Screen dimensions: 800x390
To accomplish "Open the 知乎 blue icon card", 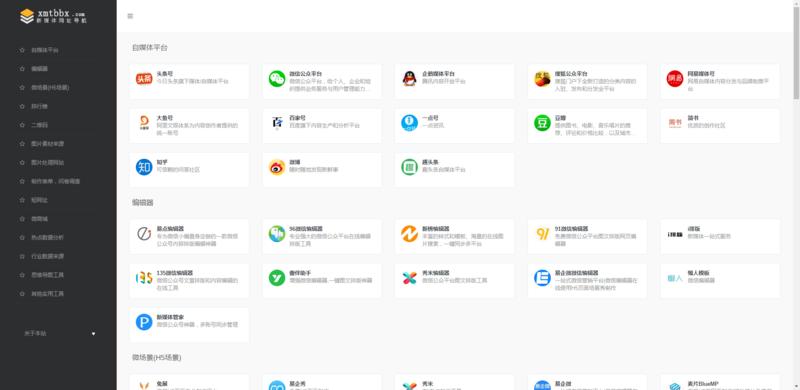I will pyautogui.click(x=189, y=169).
